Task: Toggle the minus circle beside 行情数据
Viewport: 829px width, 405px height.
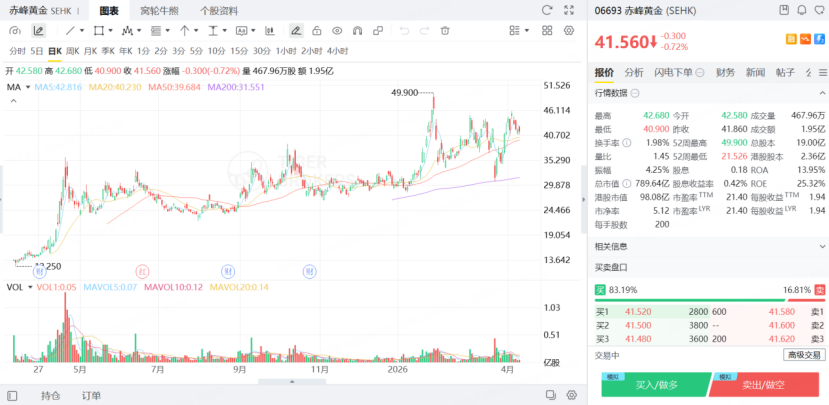Action: [635, 93]
